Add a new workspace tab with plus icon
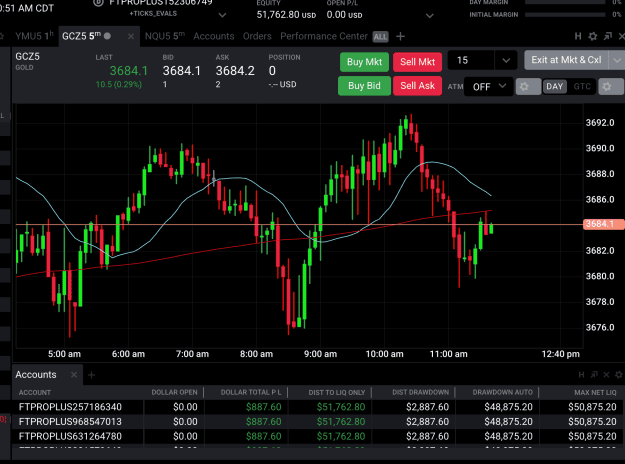This screenshot has height=464, width=625. point(400,37)
